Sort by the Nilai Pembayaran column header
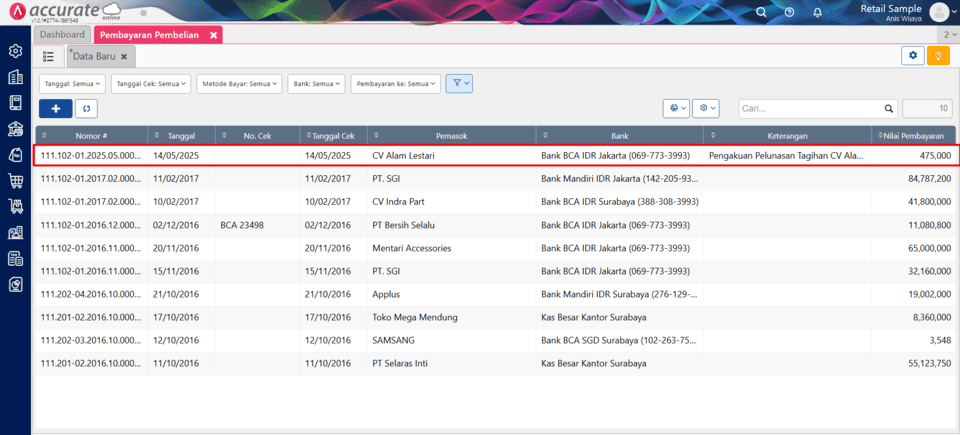 tap(913, 135)
